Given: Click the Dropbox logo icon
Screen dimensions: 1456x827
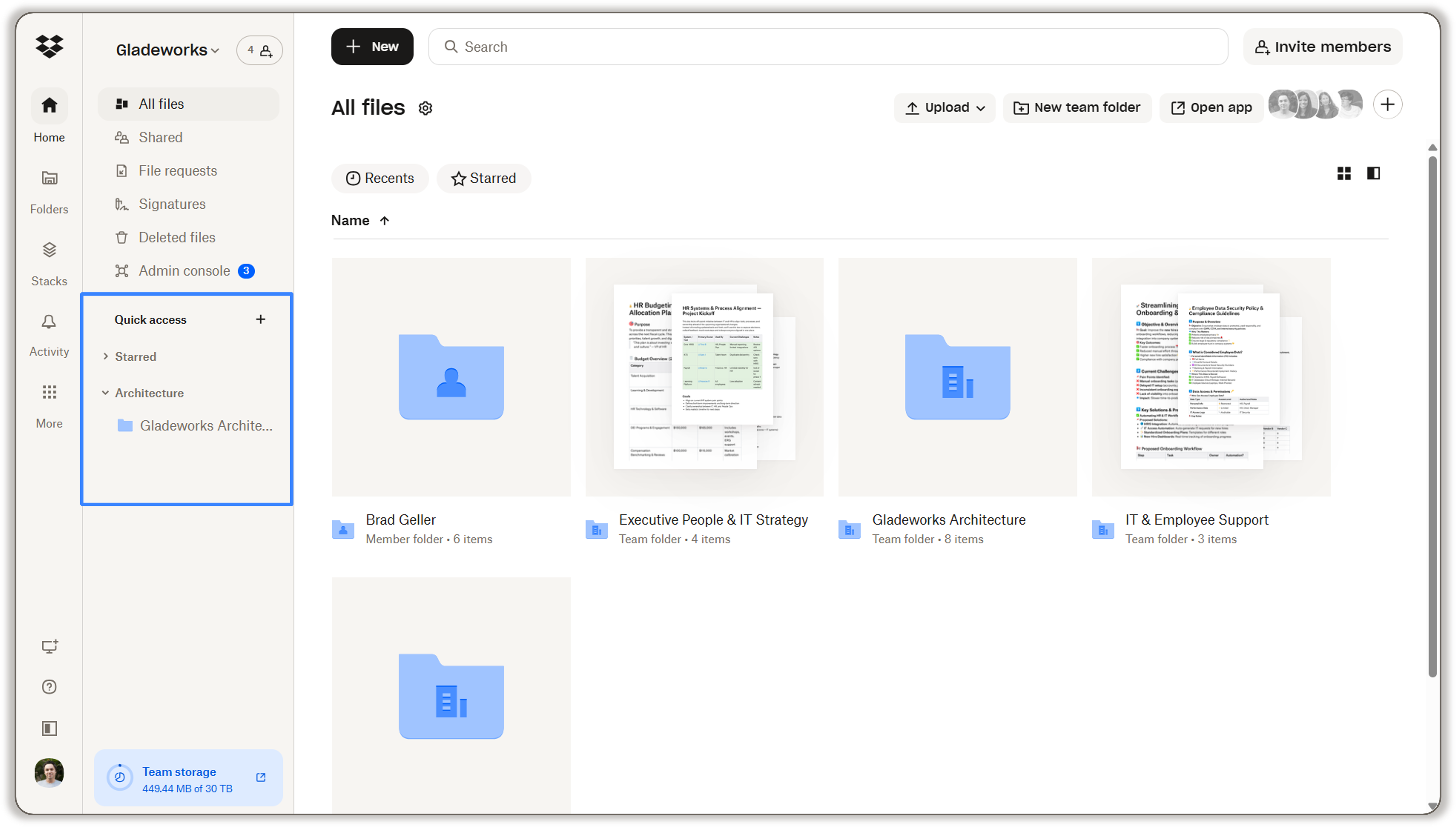Looking at the screenshot, I should click(50, 46).
